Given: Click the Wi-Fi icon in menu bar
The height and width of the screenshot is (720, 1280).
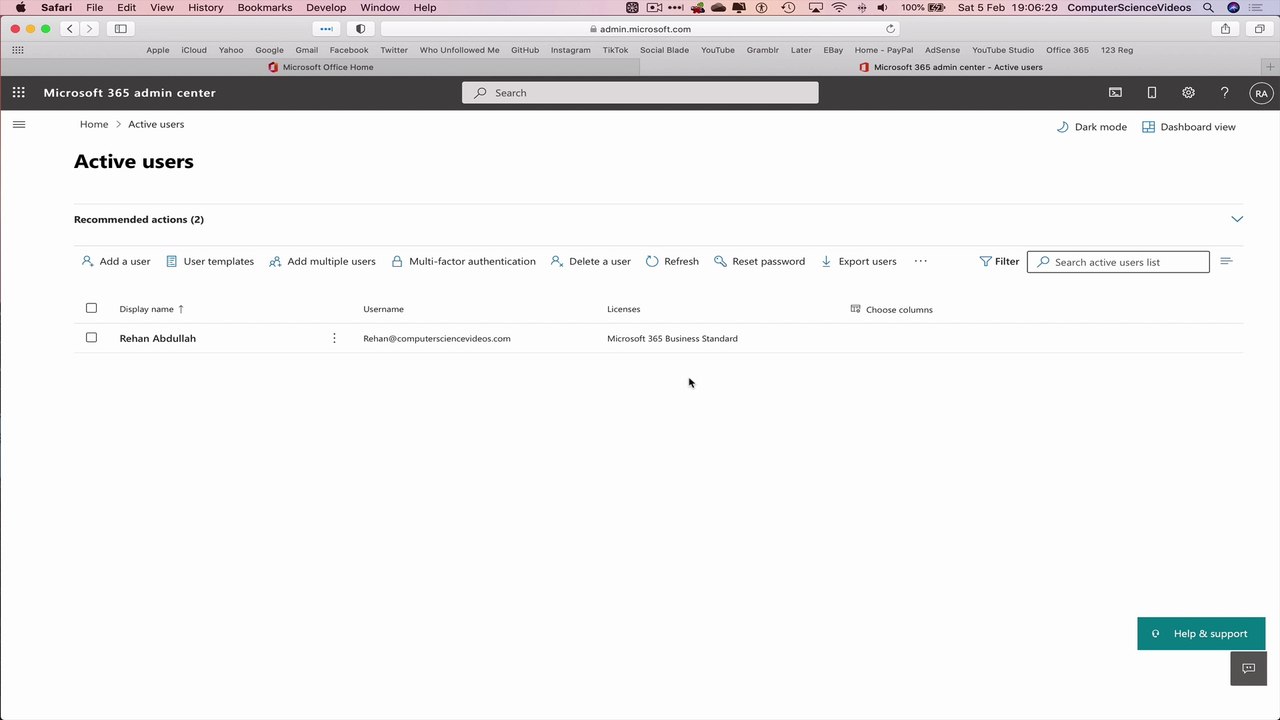Looking at the screenshot, I should (x=839, y=8).
